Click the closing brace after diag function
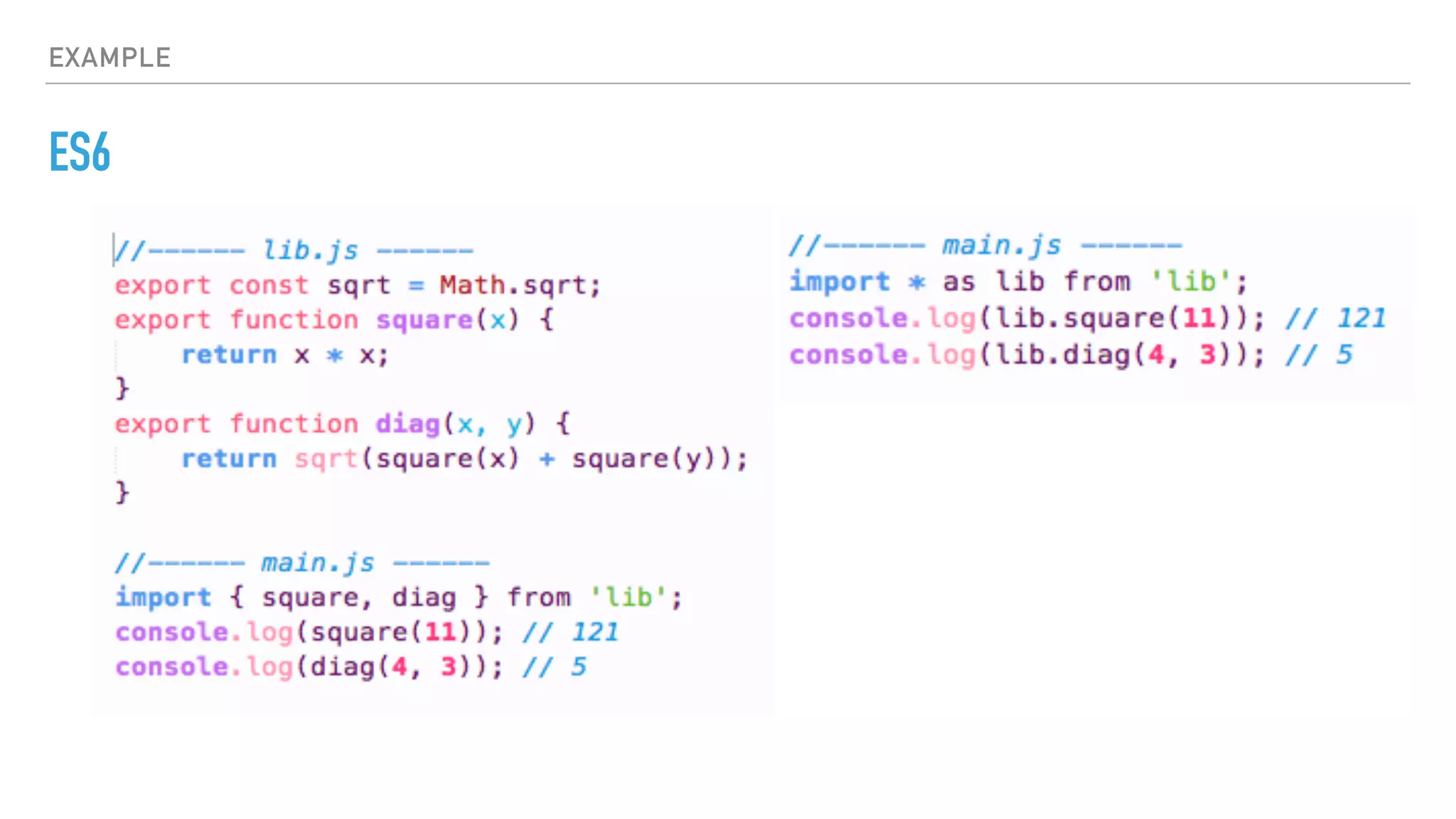The image size is (1456, 819). coord(122,493)
